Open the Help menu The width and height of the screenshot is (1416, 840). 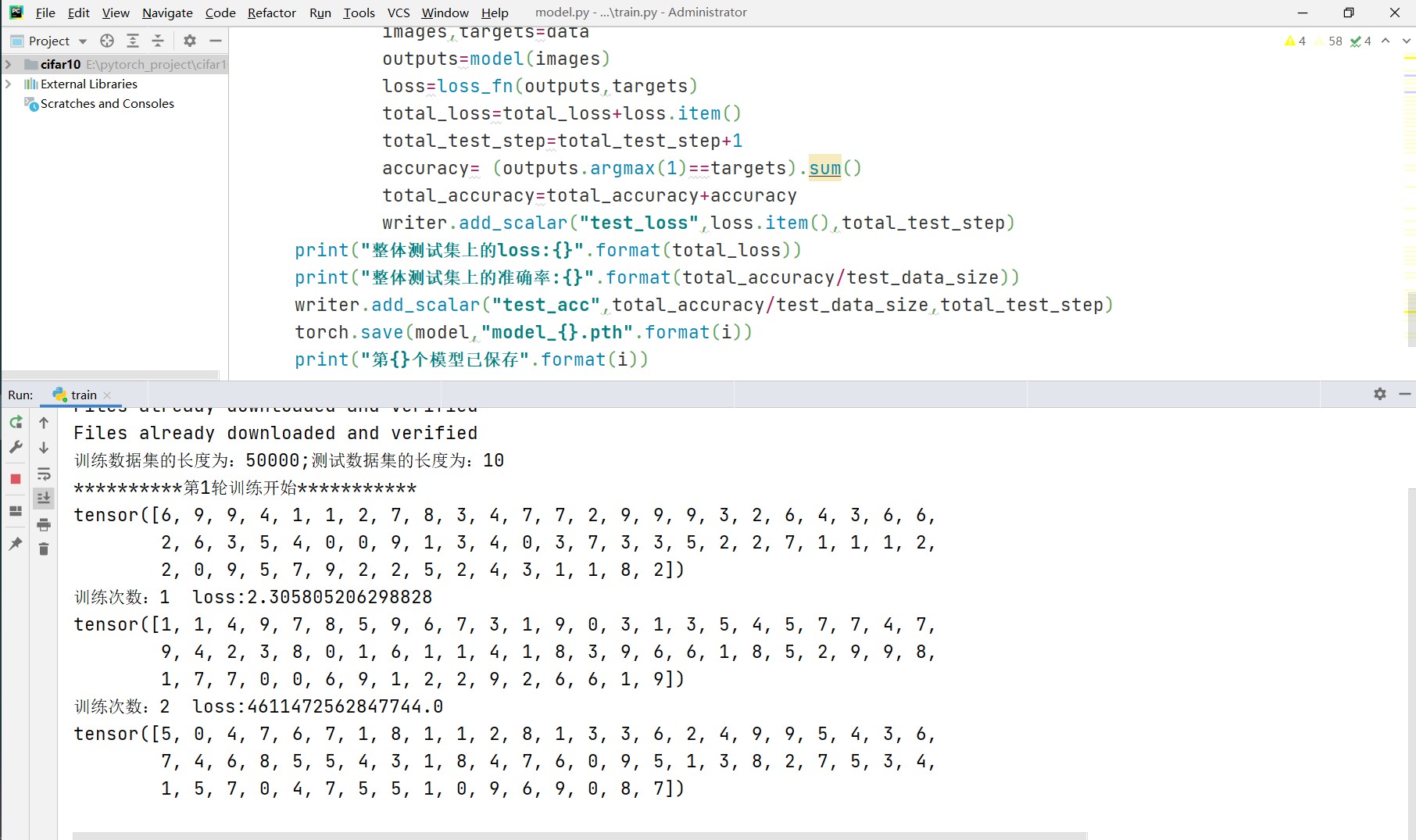495,13
